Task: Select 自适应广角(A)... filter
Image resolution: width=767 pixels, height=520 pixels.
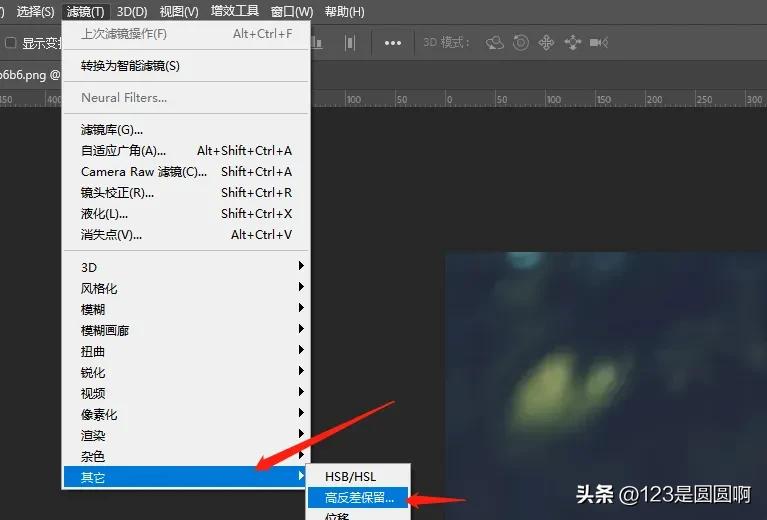Action: [186, 151]
